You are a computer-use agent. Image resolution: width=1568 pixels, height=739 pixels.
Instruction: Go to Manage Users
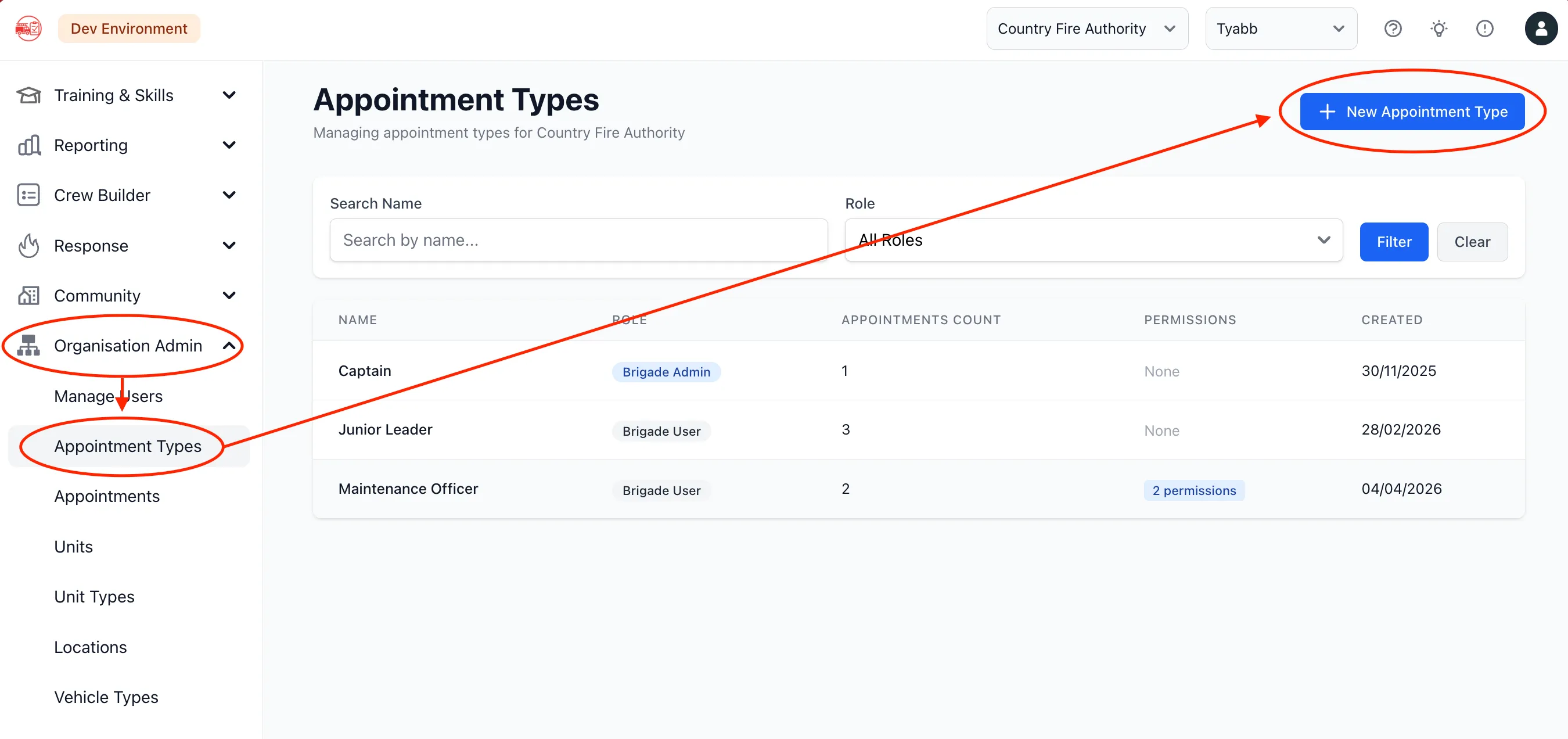109,396
